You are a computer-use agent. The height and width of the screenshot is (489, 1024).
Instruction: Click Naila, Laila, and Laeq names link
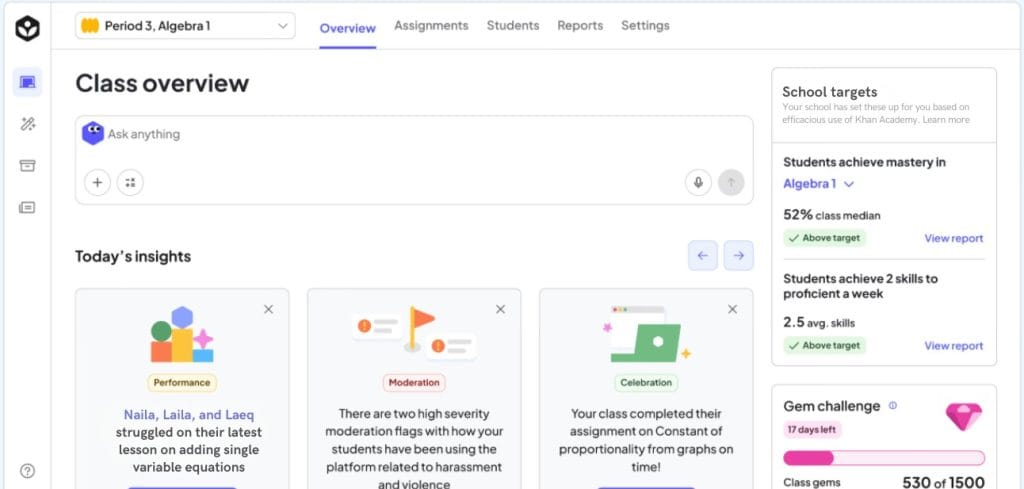pyautogui.click(x=189, y=415)
